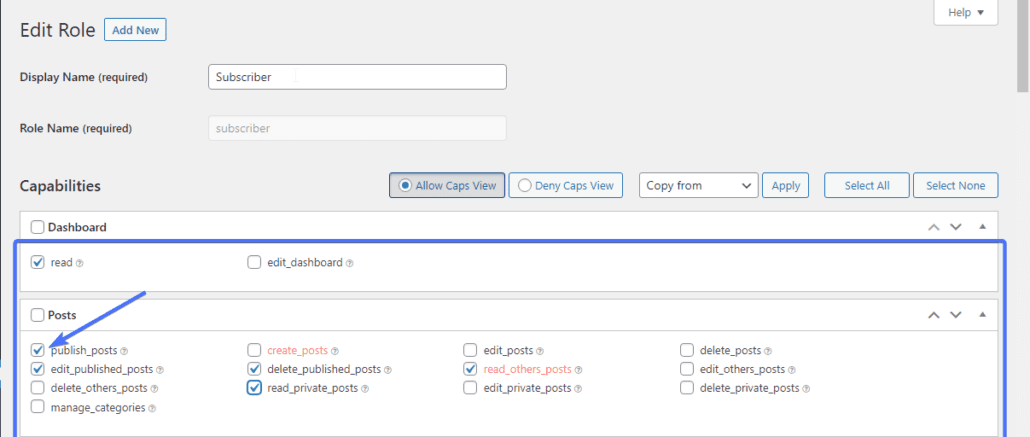Select all Posts capabilities checkbox
Image resolution: width=1030 pixels, height=437 pixels.
click(37, 315)
